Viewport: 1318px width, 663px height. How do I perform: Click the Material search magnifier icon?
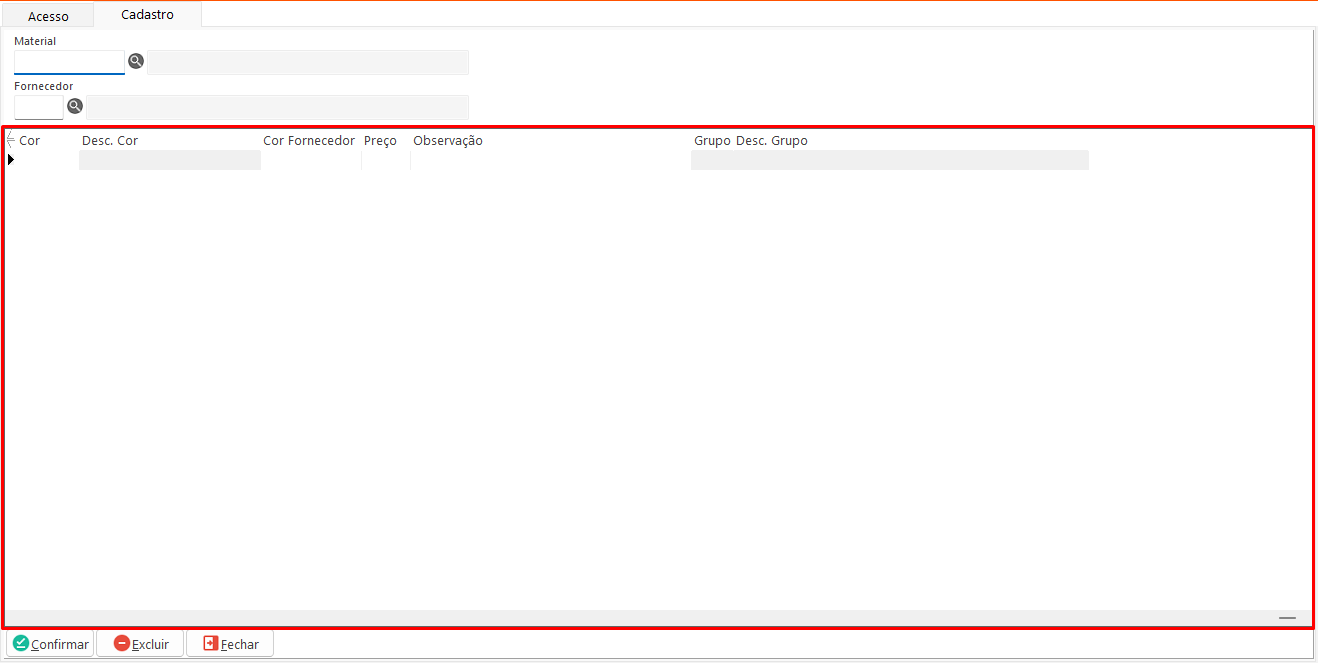pos(136,61)
